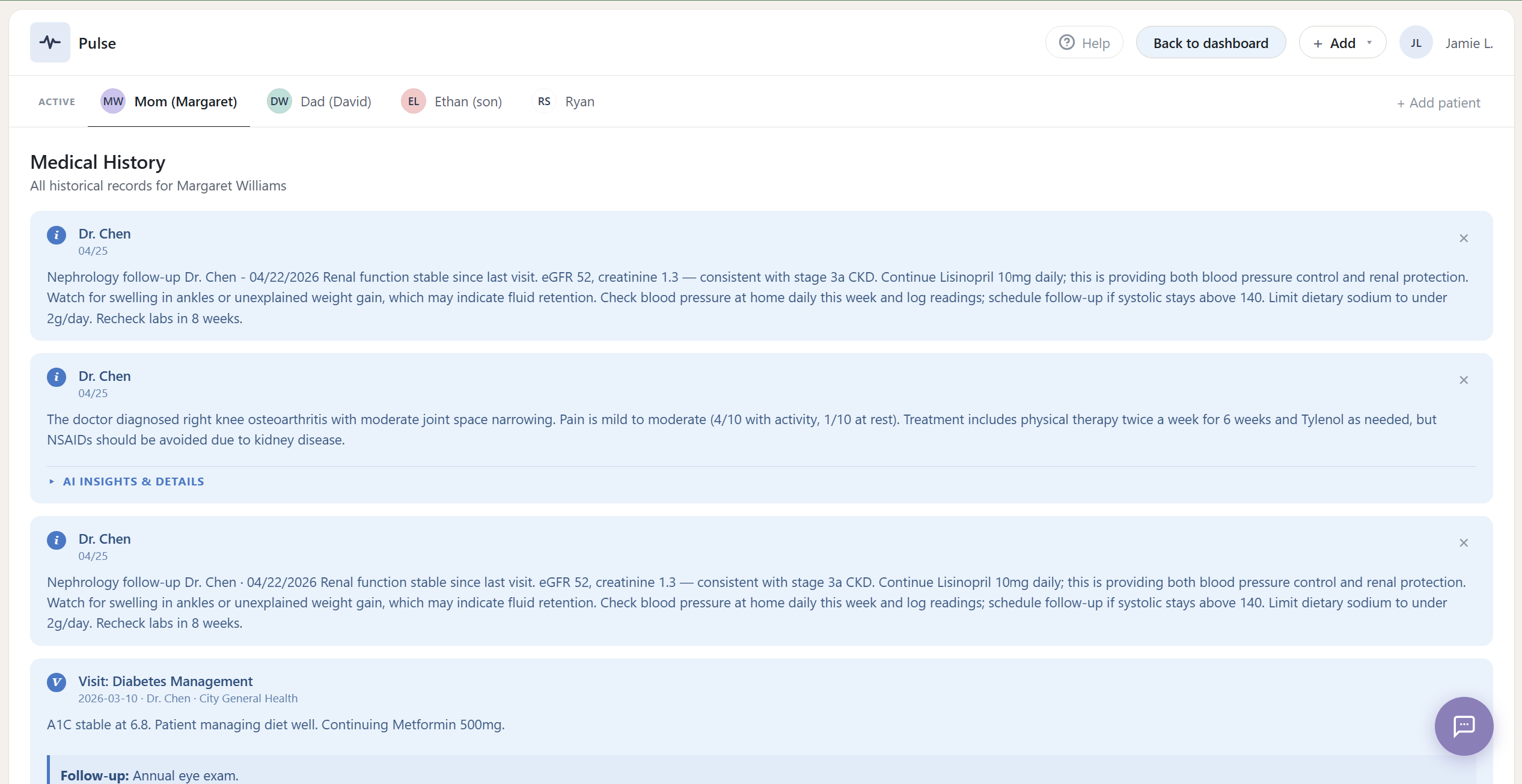The image size is (1522, 784).
Task: Dismiss the third Dr. Chen record
Action: 1463,543
